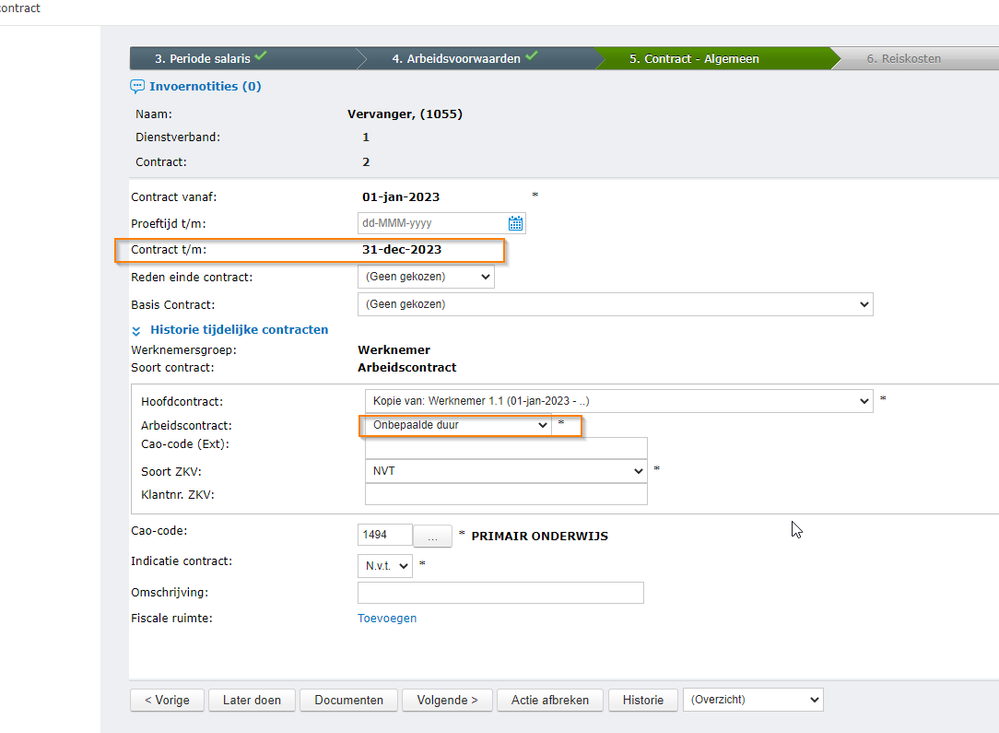Screen dimensions: 999x733
Task: Click the Volgende button
Action: coord(447,700)
